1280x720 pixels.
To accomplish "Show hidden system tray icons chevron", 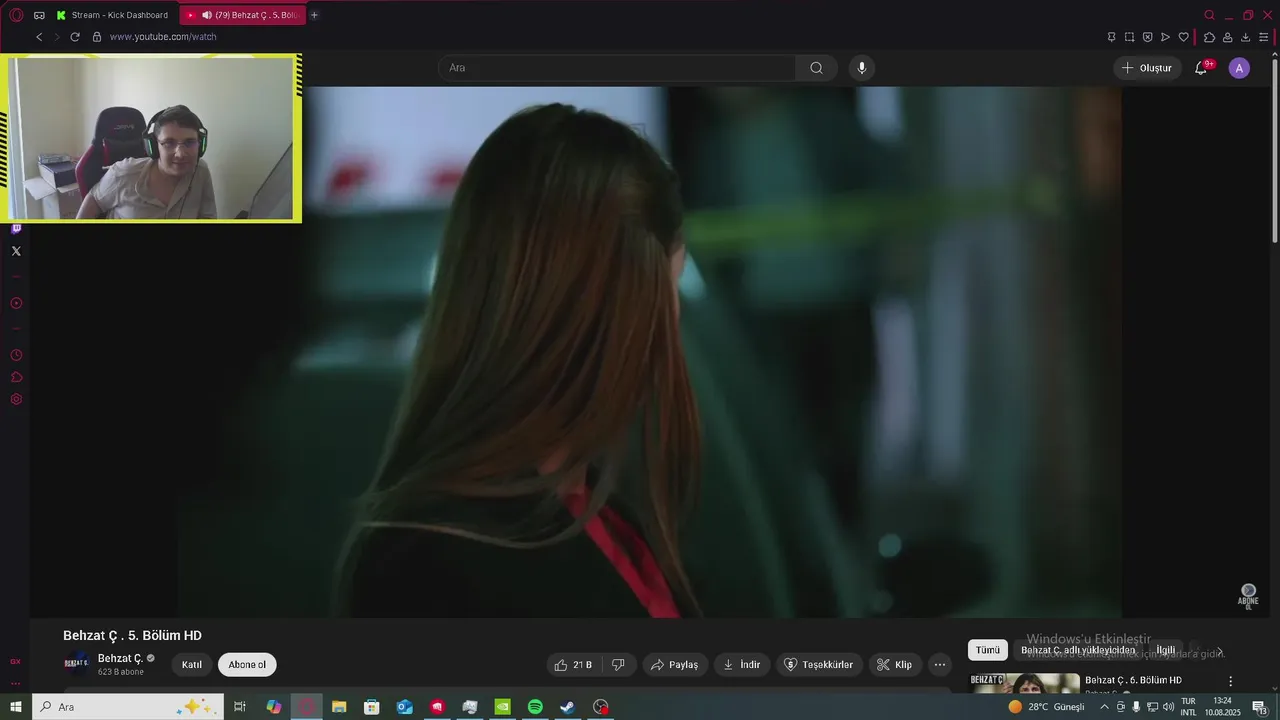I will pyautogui.click(x=1104, y=707).
